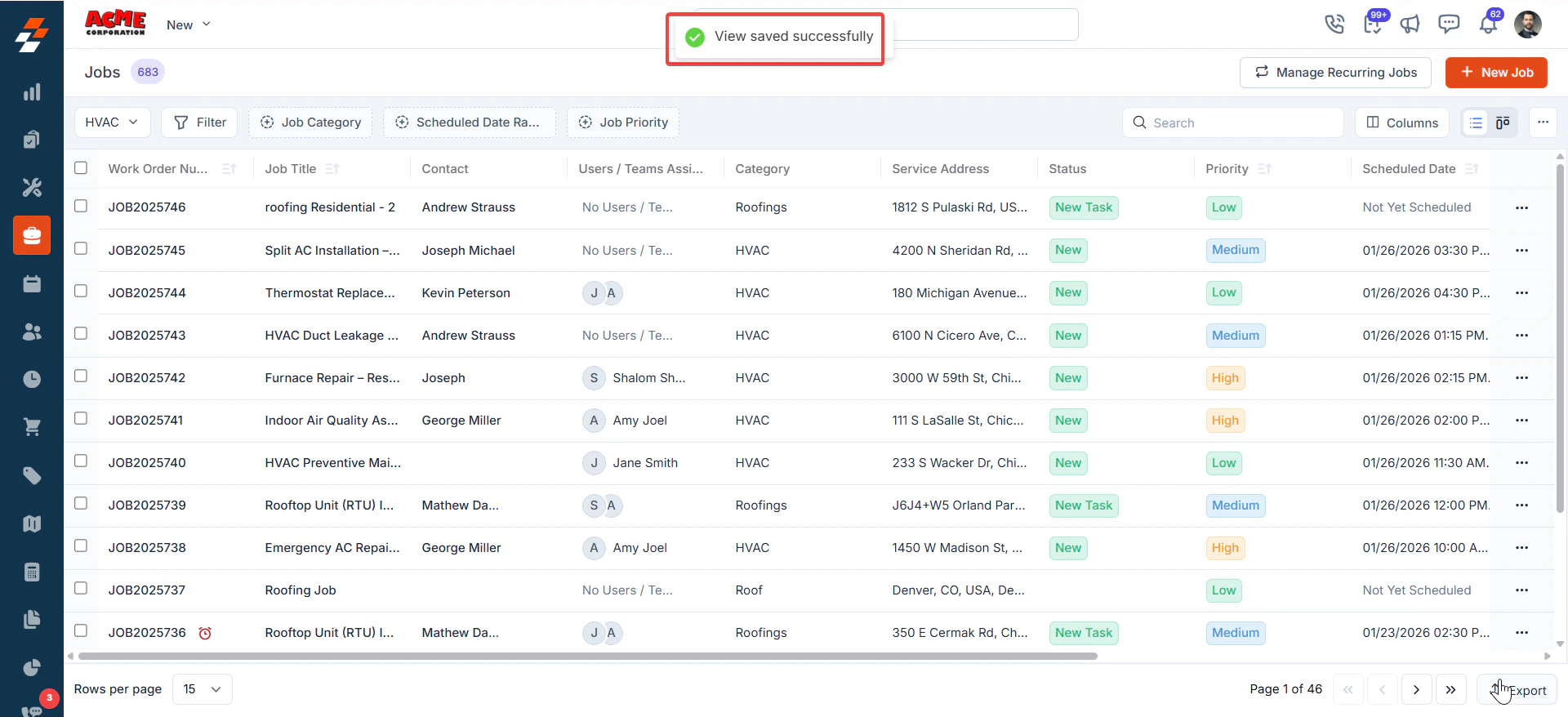
Task: Click the New Task status of JOB2025739
Action: click(1084, 505)
